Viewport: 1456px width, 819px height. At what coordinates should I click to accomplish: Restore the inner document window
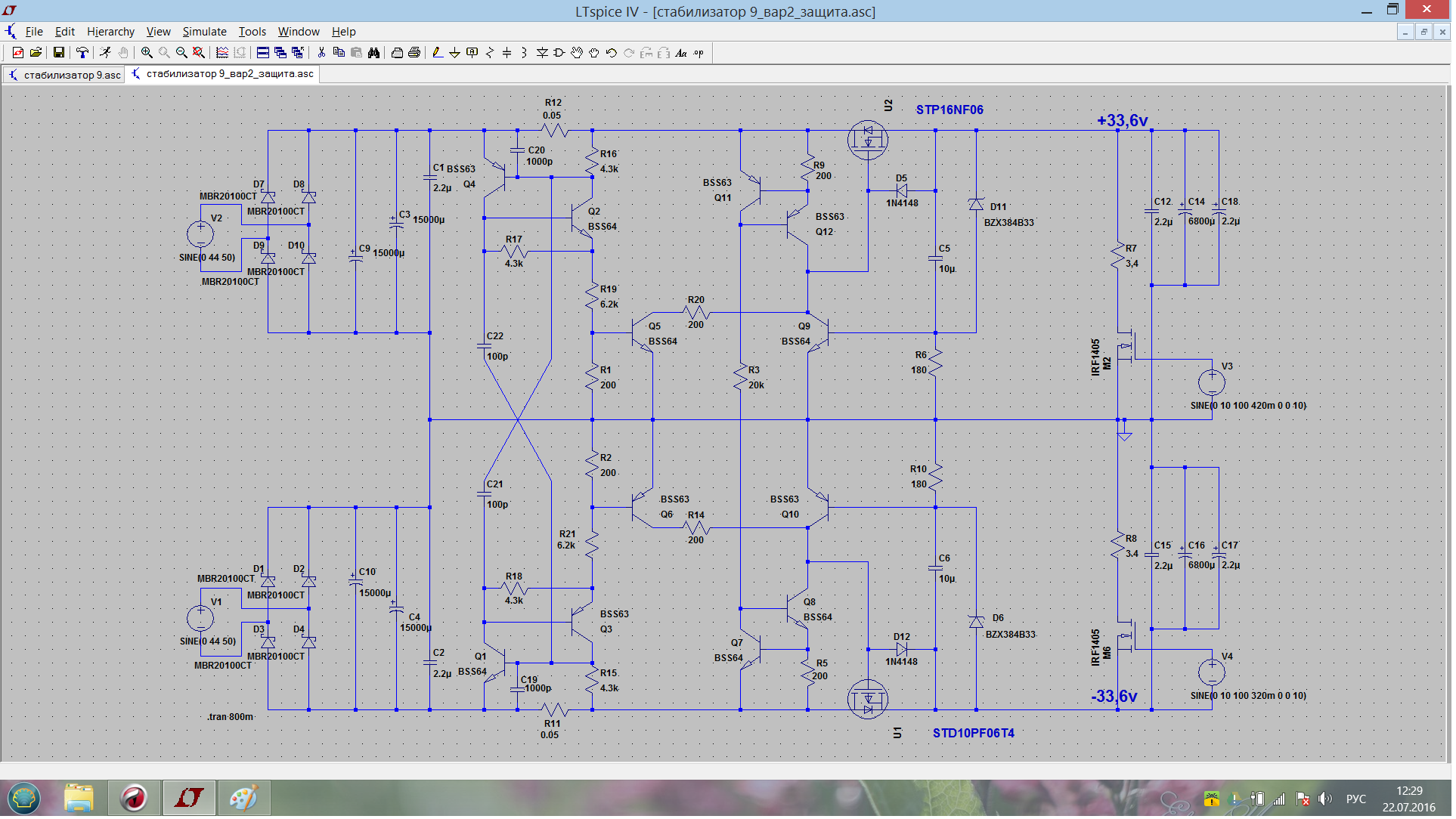[x=1423, y=32]
